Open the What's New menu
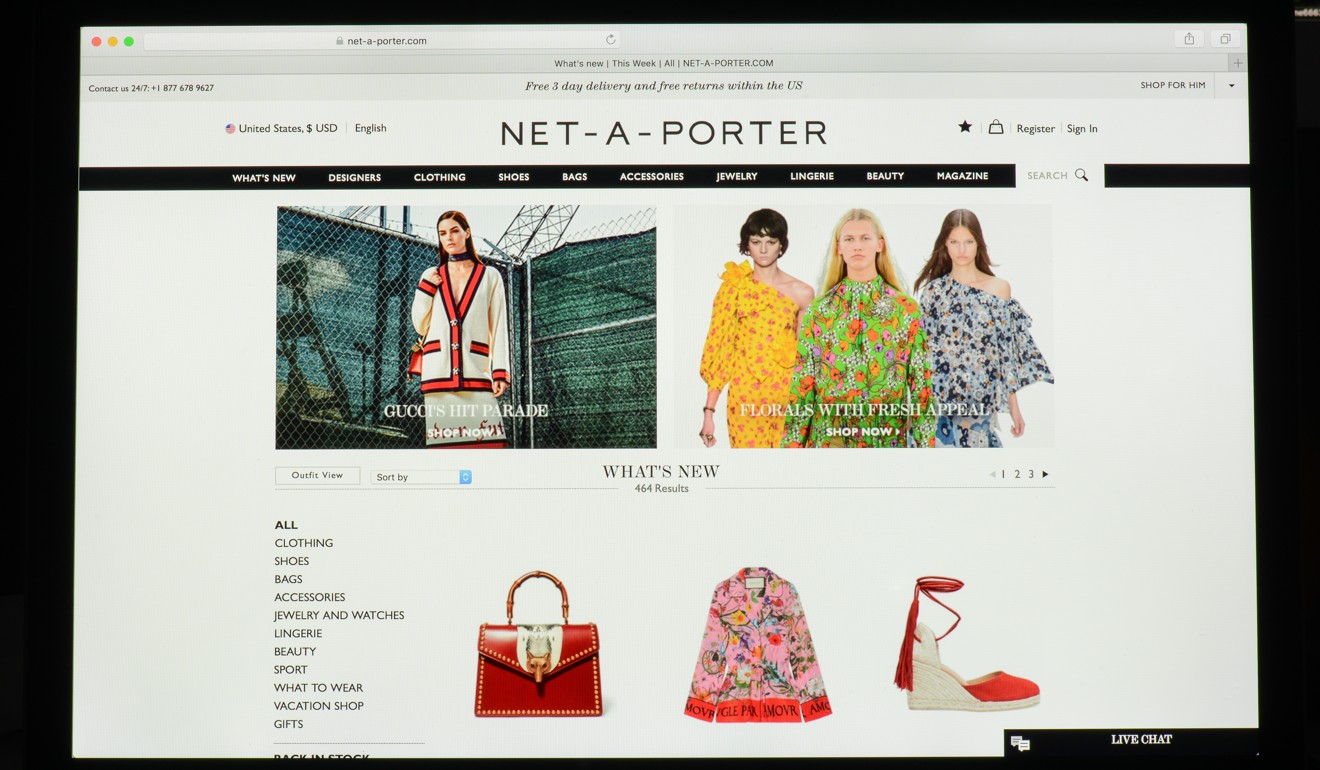 pos(264,178)
